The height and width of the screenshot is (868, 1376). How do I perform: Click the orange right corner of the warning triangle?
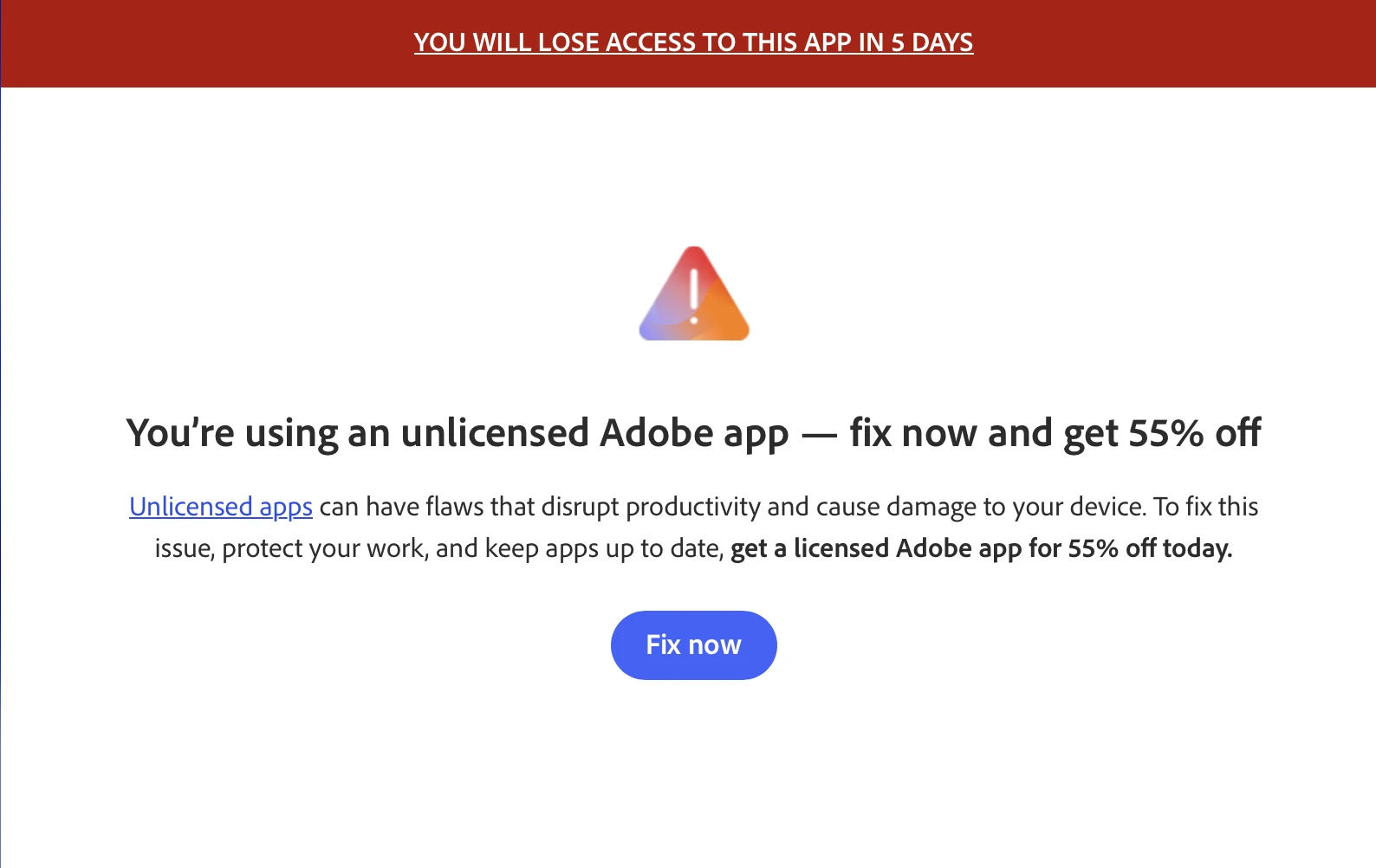point(730,325)
